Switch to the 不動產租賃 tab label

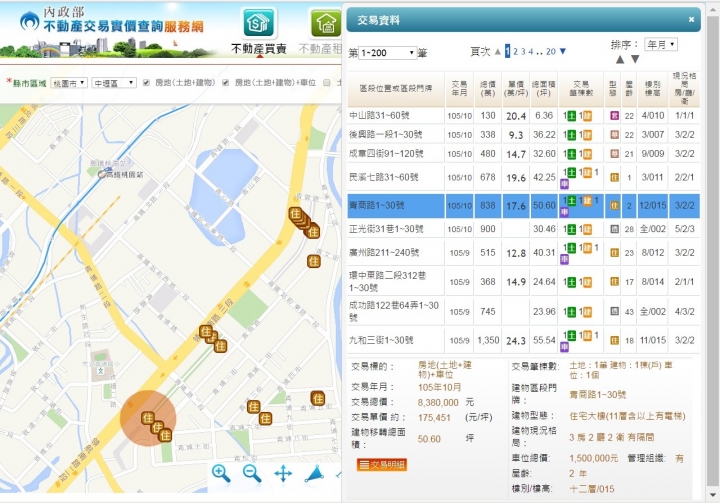(320, 49)
